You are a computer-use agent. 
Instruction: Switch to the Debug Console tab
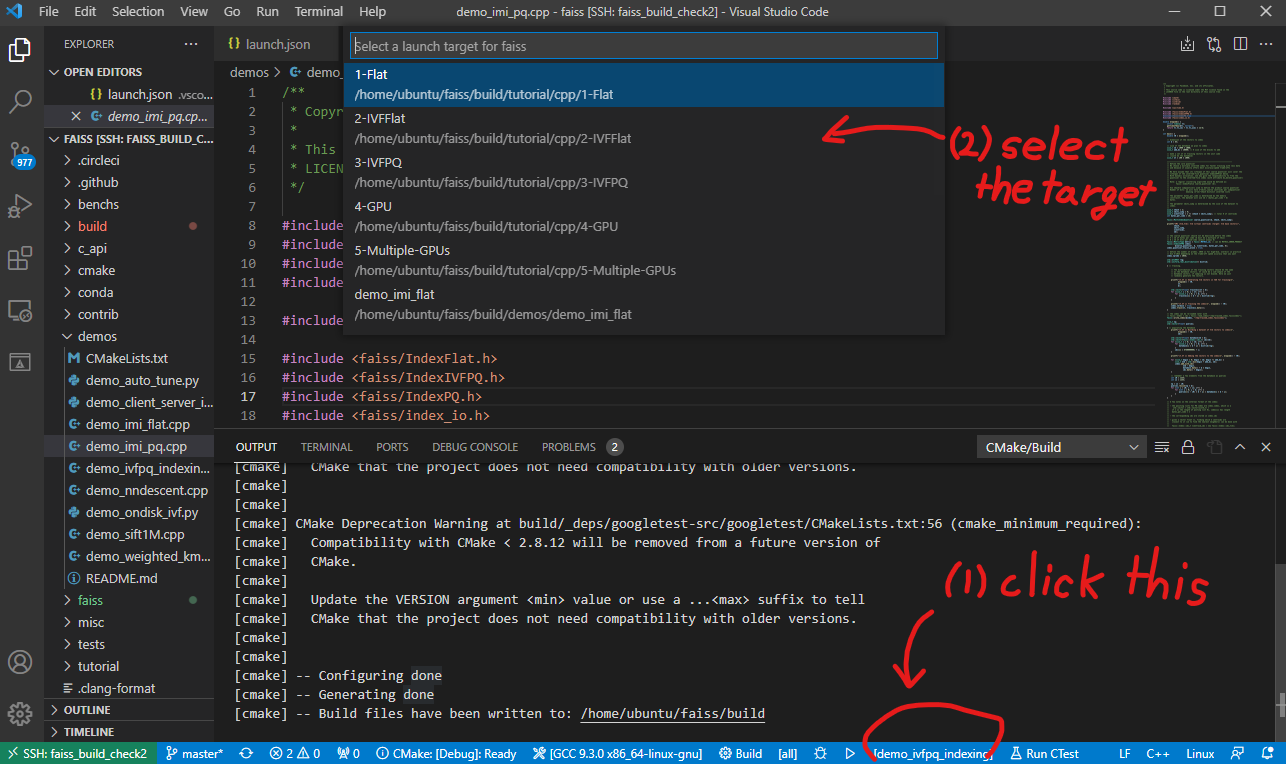click(475, 447)
